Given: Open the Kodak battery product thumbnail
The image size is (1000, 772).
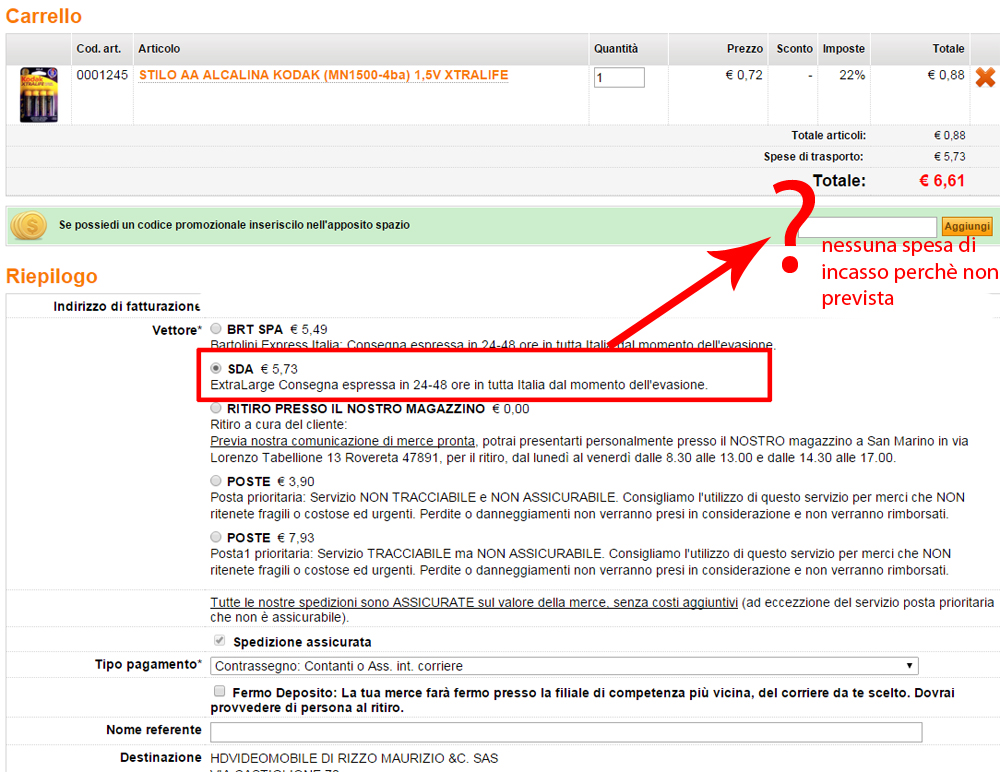Looking at the screenshot, I should 39,94.
